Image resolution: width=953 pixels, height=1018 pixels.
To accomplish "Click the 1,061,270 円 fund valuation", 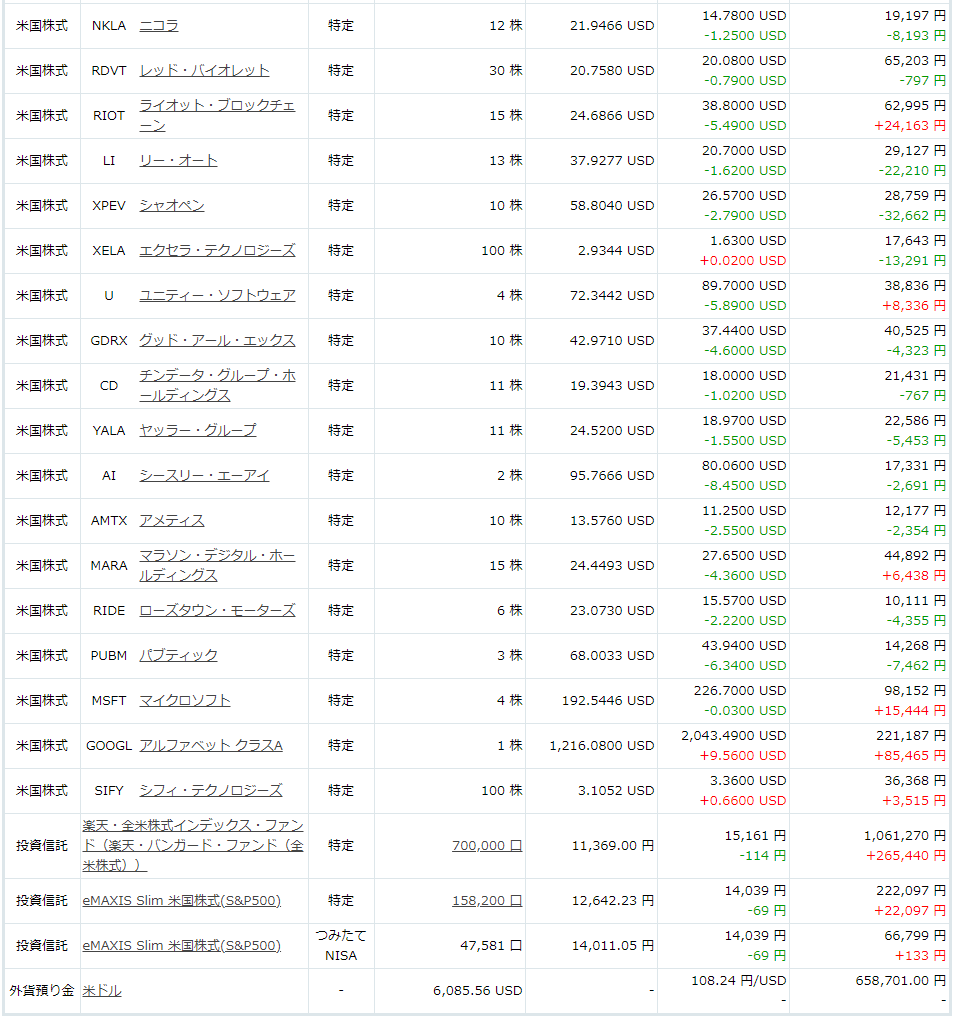I will point(904,836).
